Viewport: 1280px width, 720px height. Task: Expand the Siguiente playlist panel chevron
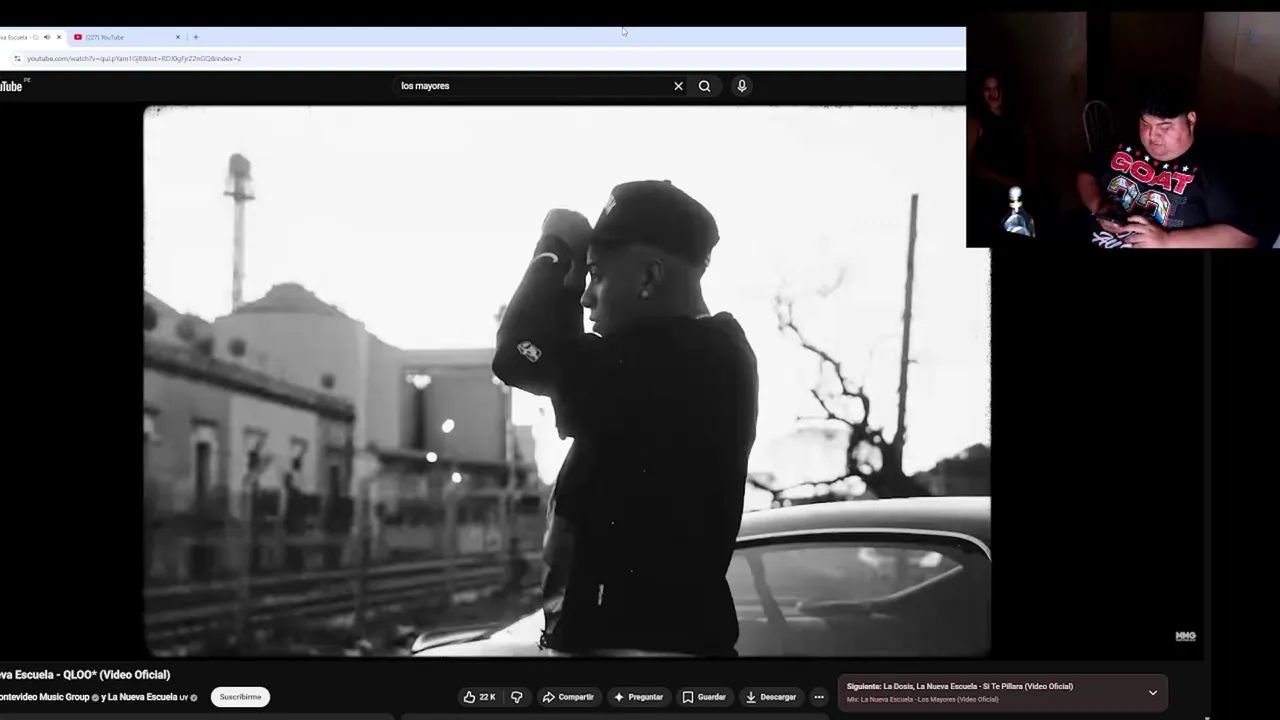[1153, 692]
